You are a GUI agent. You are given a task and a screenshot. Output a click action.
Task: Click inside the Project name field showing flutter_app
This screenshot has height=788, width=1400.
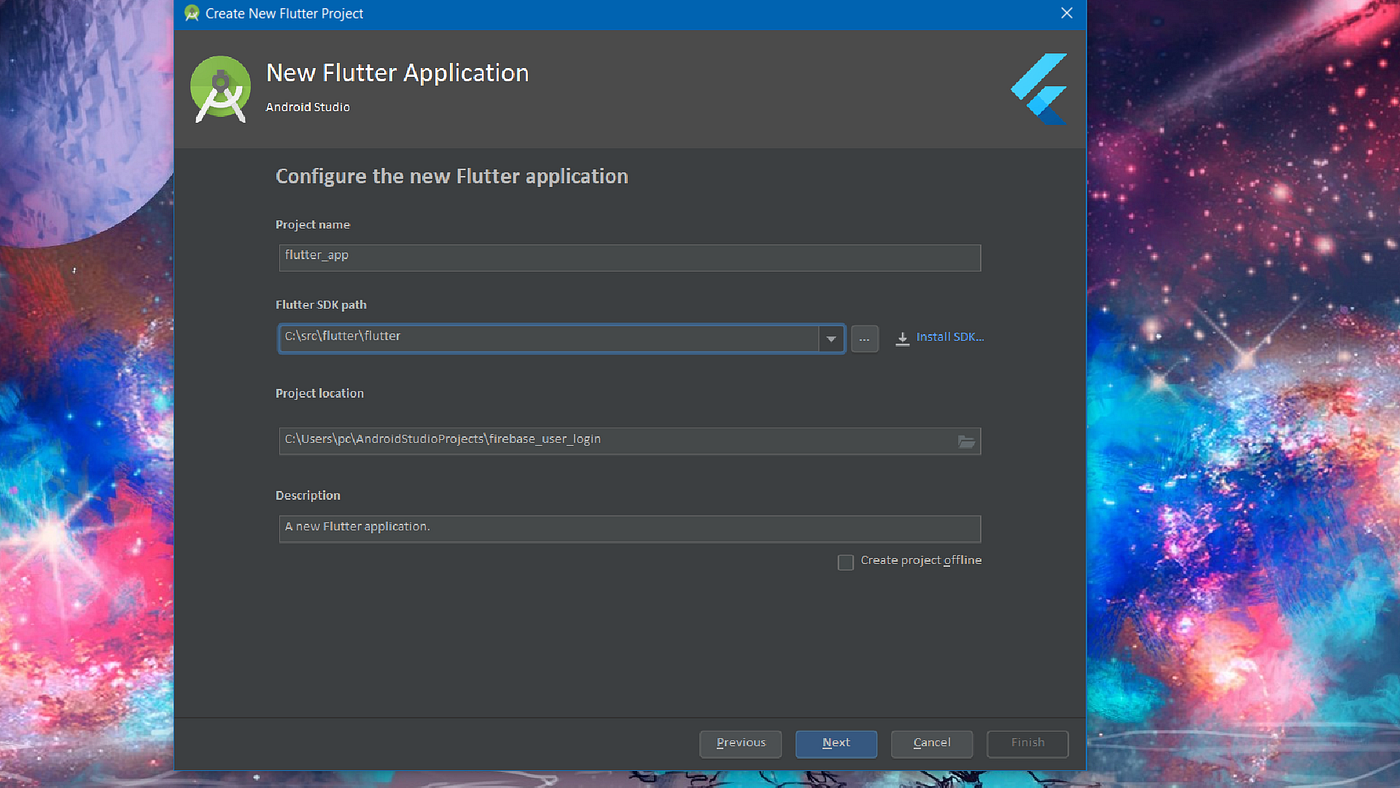(629, 257)
